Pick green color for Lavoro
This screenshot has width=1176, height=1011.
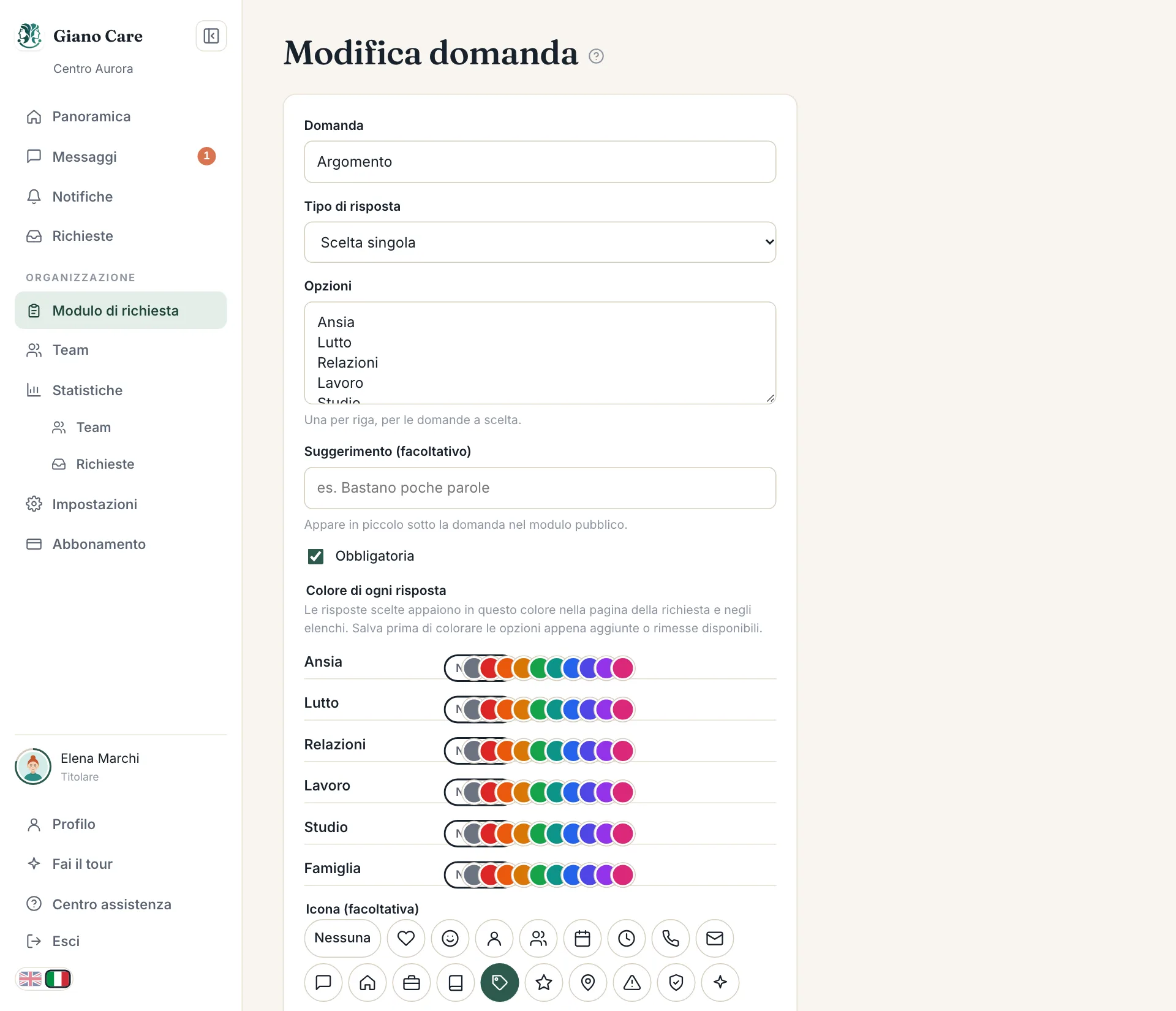click(539, 792)
